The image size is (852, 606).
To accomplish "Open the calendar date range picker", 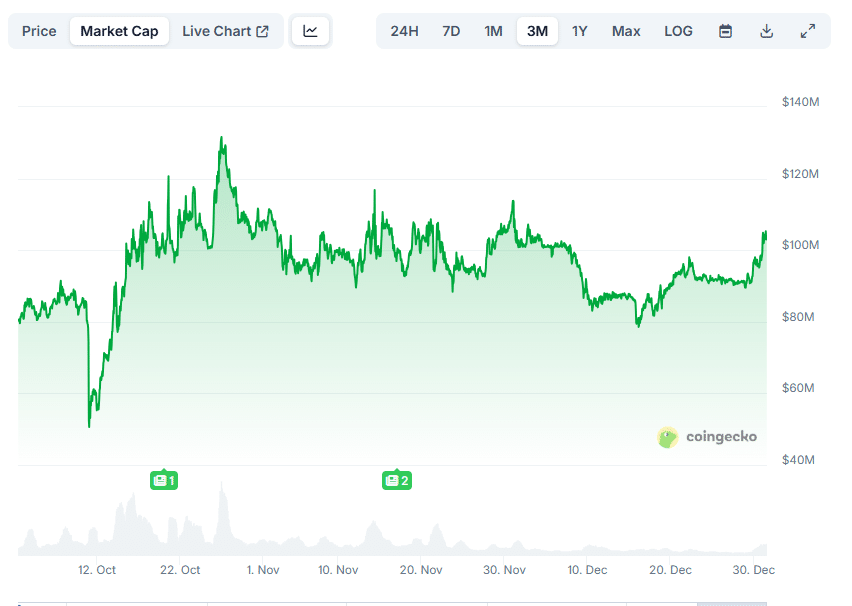I will click(x=725, y=31).
